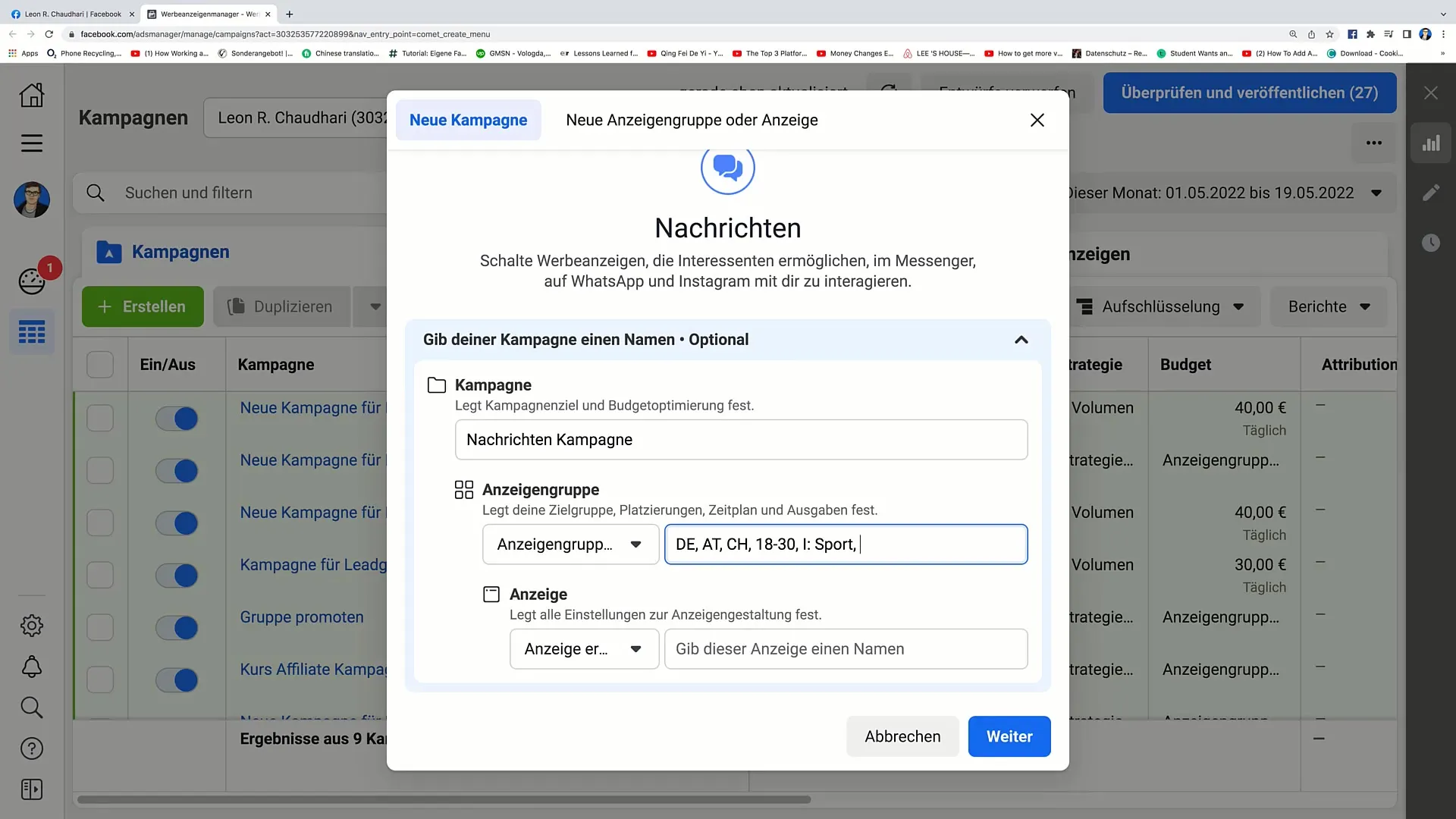1456x819 pixels.
Task: Open the Duplizieren arrow dropdown
Action: coord(375,306)
